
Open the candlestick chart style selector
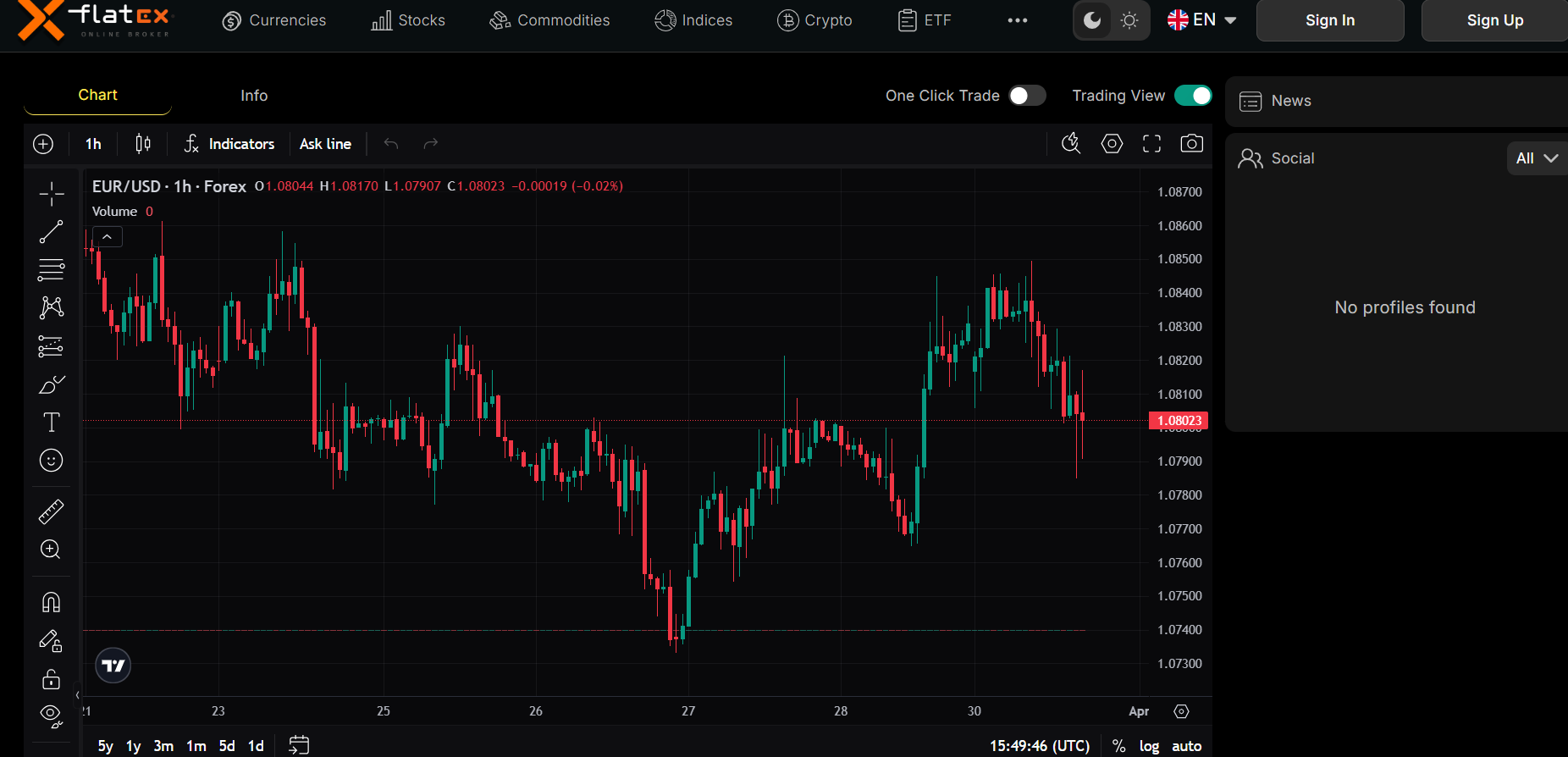point(143,144)
